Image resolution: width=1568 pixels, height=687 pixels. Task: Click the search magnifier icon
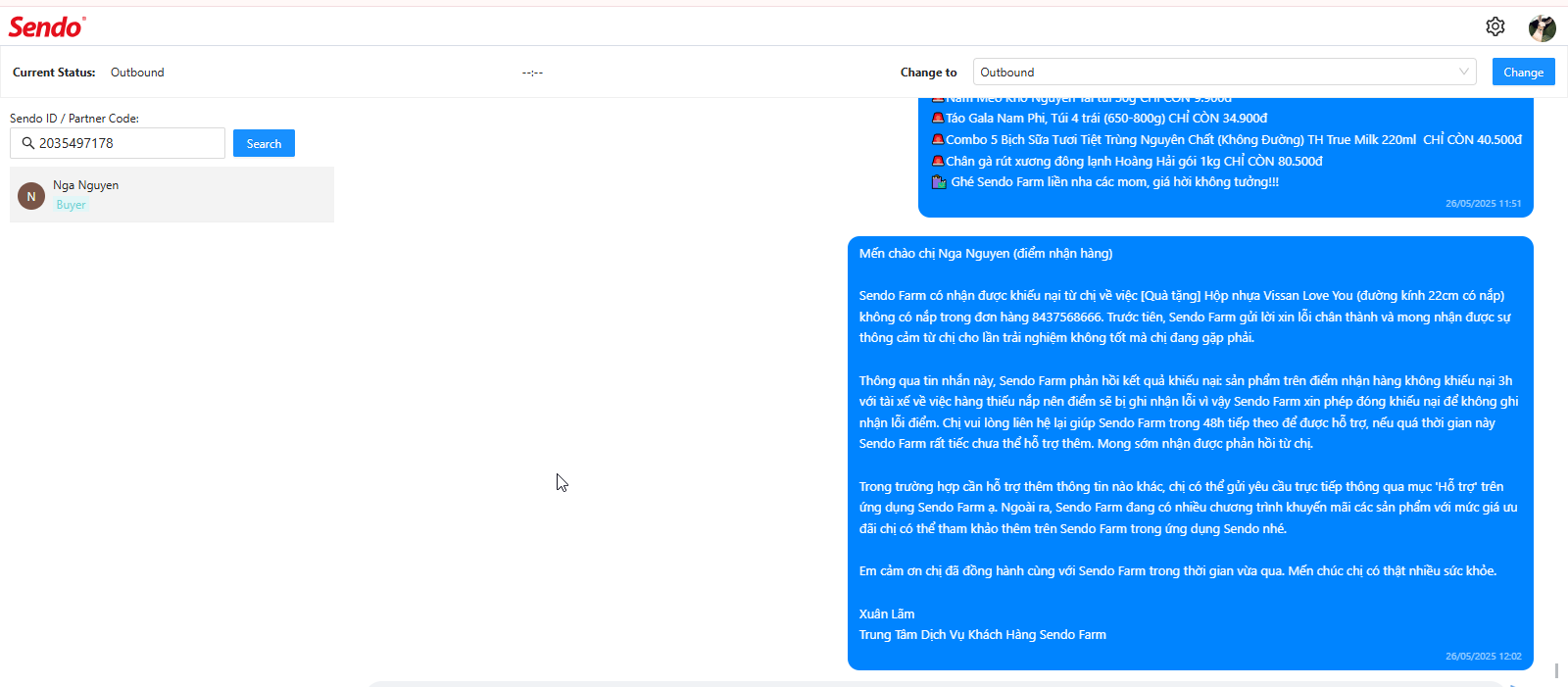pos(28,143)
